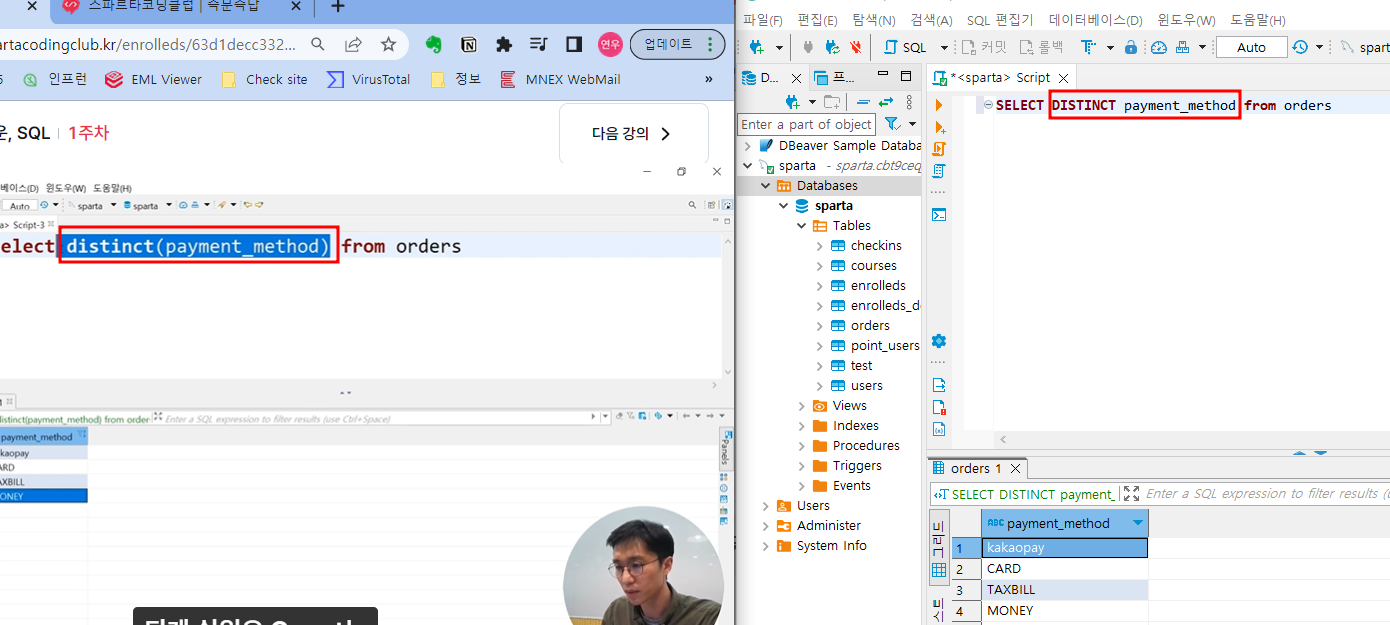Click the navigator filter funnel icon
The image size is (1390, 625).
pos(892,124)
